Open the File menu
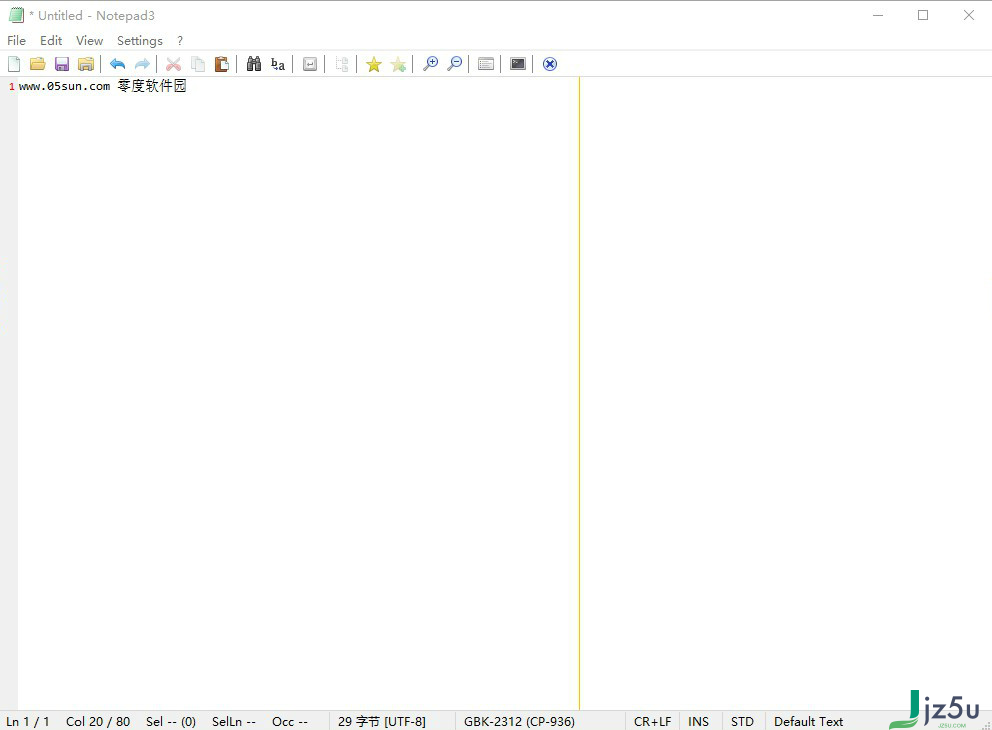992x730 pixels. coord(16,40)
